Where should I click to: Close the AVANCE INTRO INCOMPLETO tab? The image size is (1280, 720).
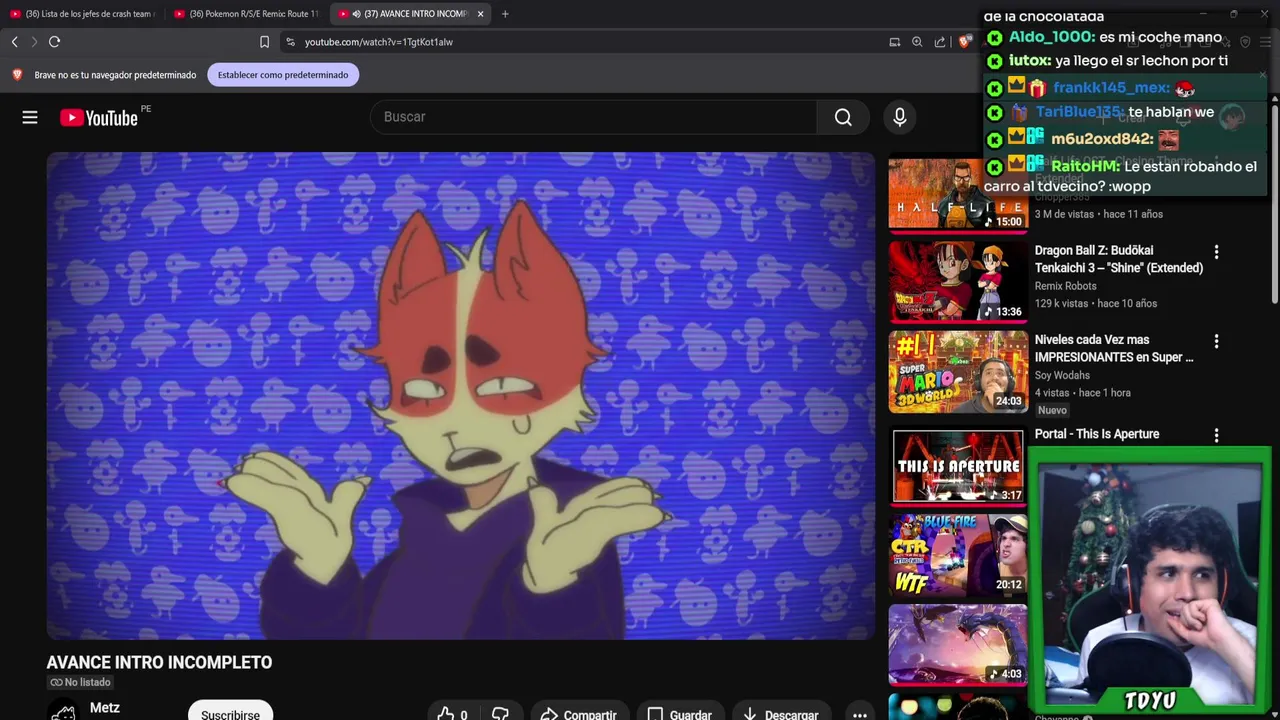(480, 14)
